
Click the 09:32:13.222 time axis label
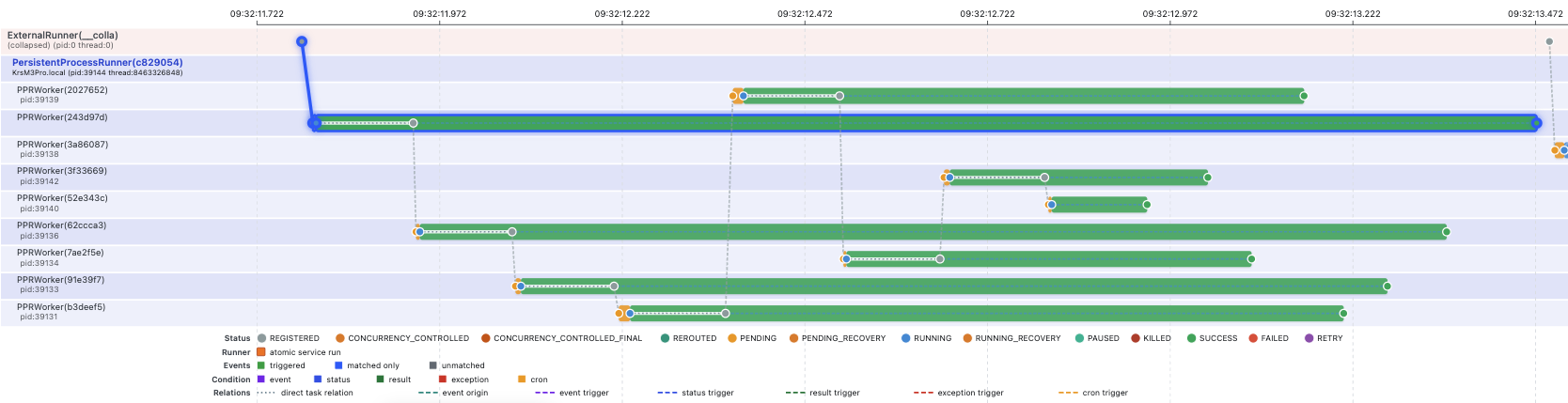click(1353, 14)
